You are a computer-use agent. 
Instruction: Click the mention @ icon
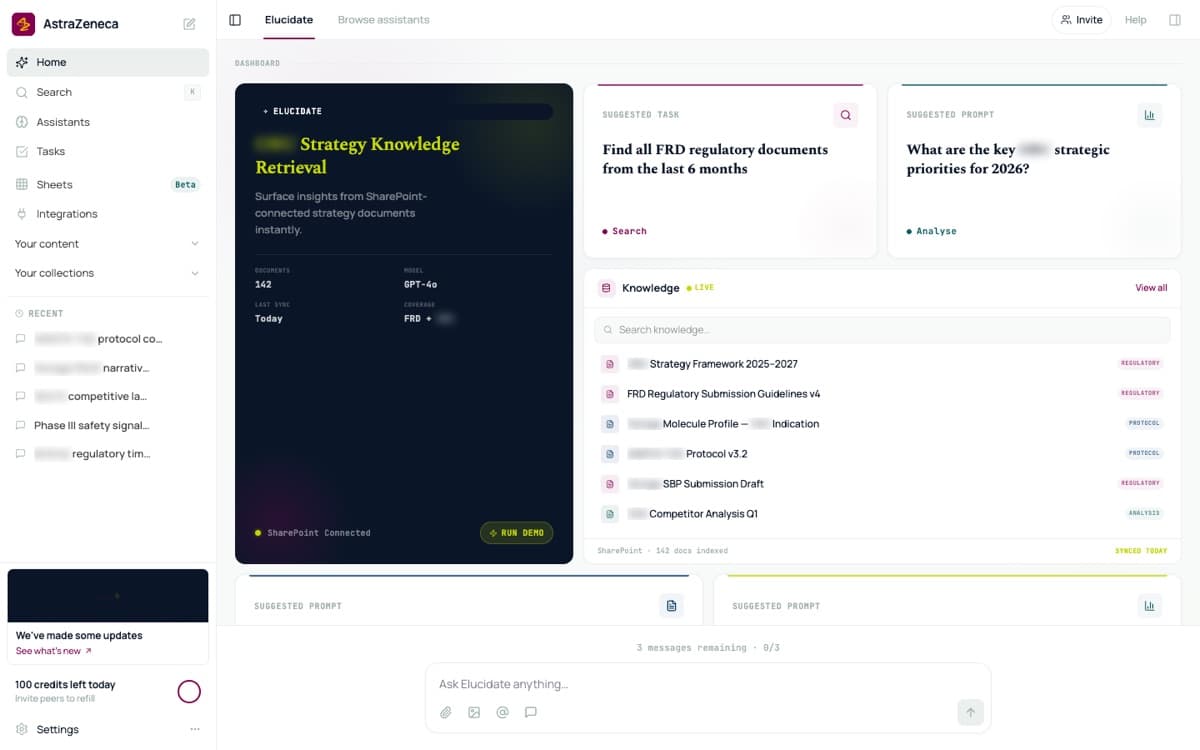(503, 712)
